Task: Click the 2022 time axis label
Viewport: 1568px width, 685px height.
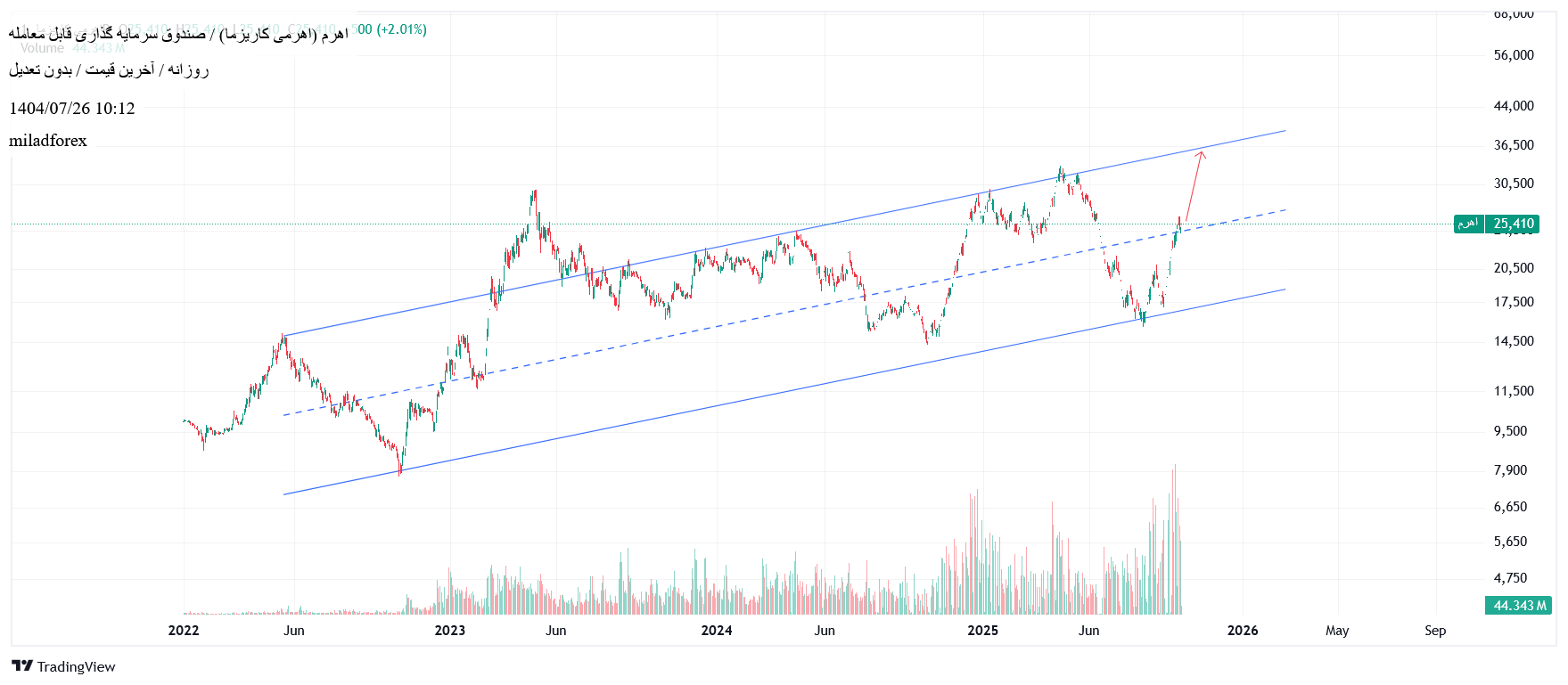Action: 184,631
